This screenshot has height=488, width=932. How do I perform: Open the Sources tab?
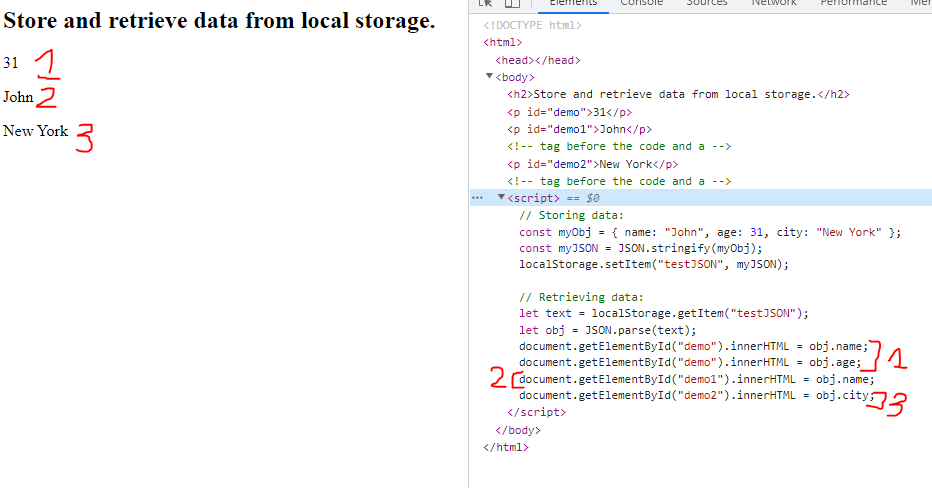tap(706, 3)
